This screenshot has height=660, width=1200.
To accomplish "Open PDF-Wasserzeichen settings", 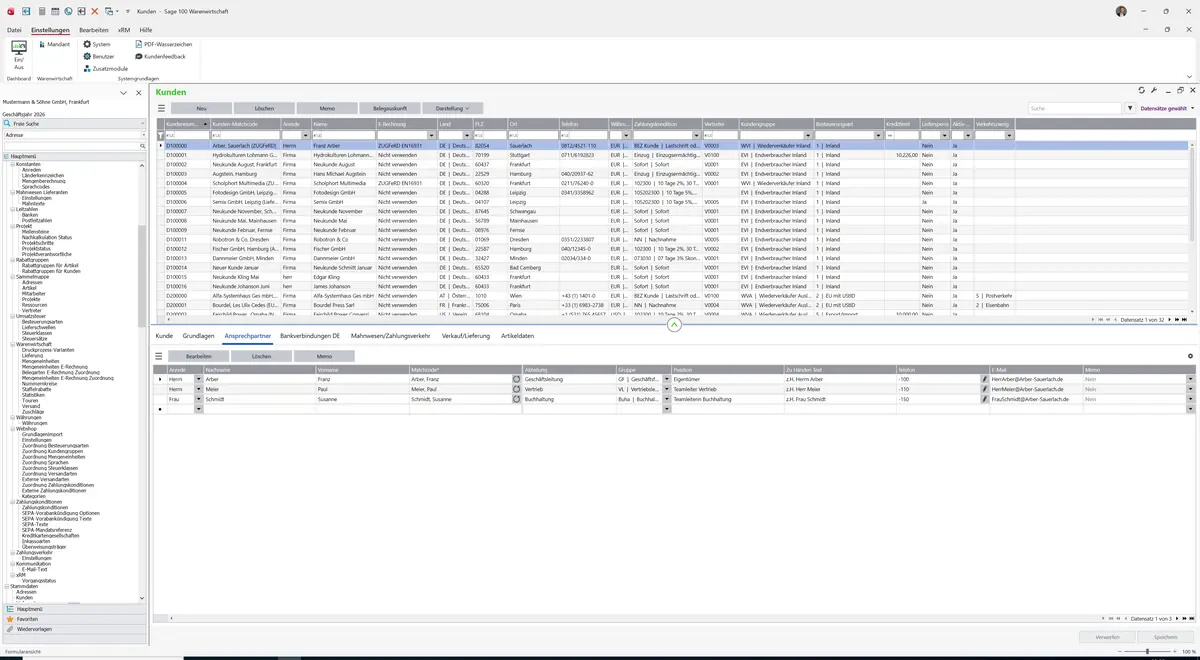I will pos(163,45).
